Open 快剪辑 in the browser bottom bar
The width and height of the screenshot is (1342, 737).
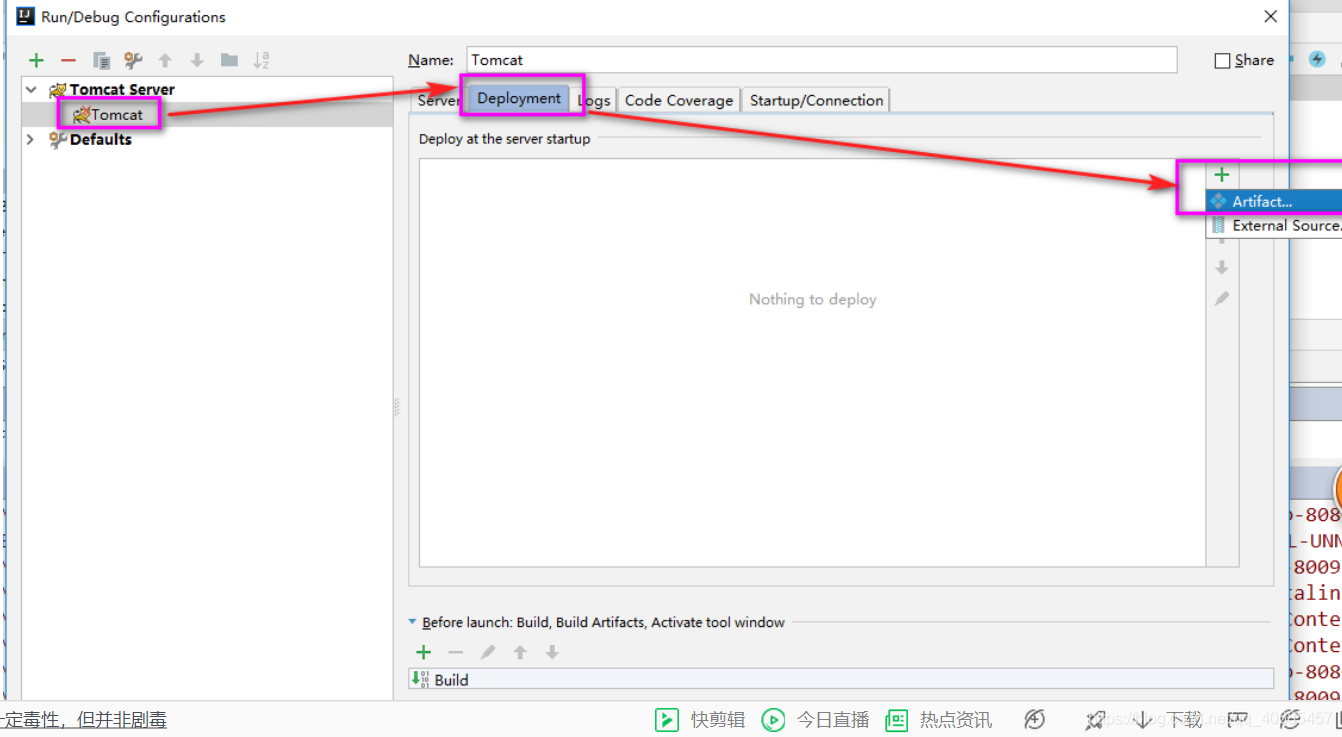[x=700, y=720]
